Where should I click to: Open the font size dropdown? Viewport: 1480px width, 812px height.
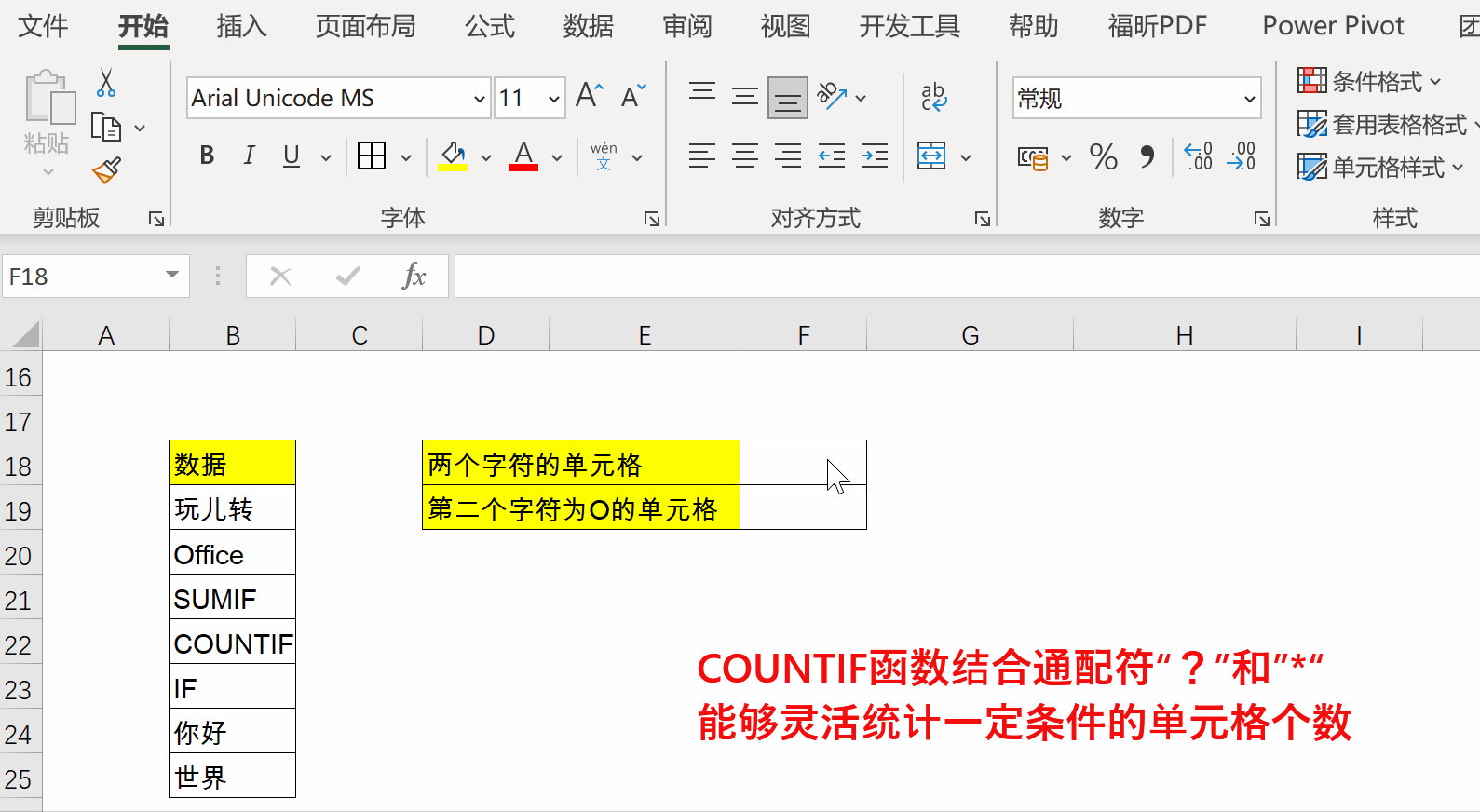554,98
